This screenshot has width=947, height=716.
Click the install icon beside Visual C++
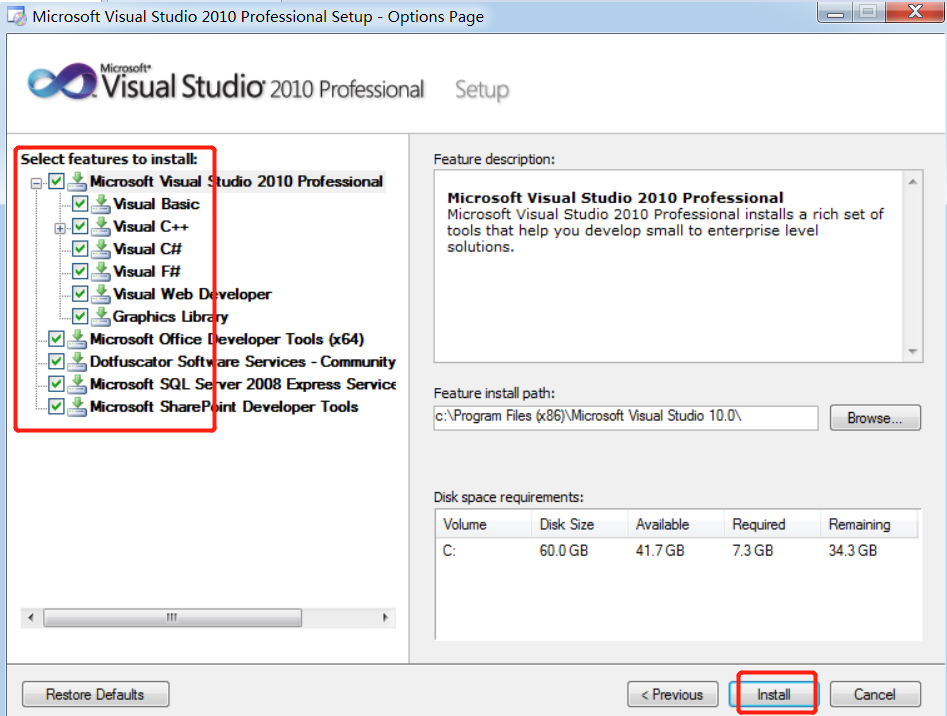click(x=101, y=227)
